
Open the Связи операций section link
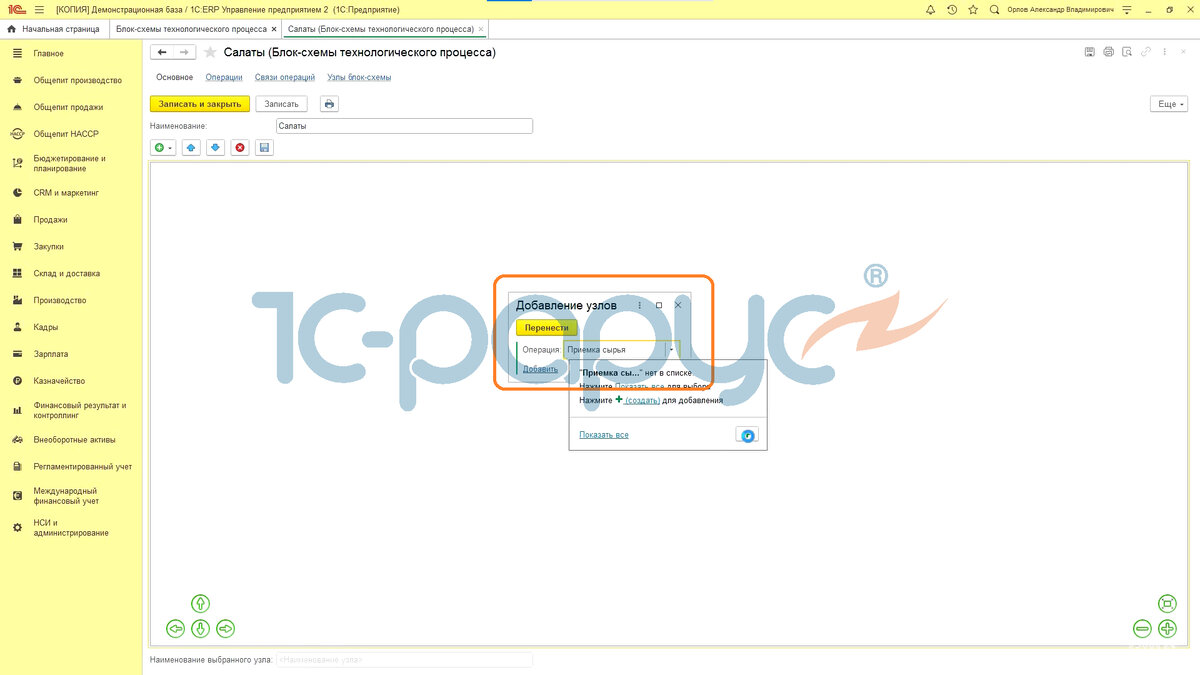285,77
